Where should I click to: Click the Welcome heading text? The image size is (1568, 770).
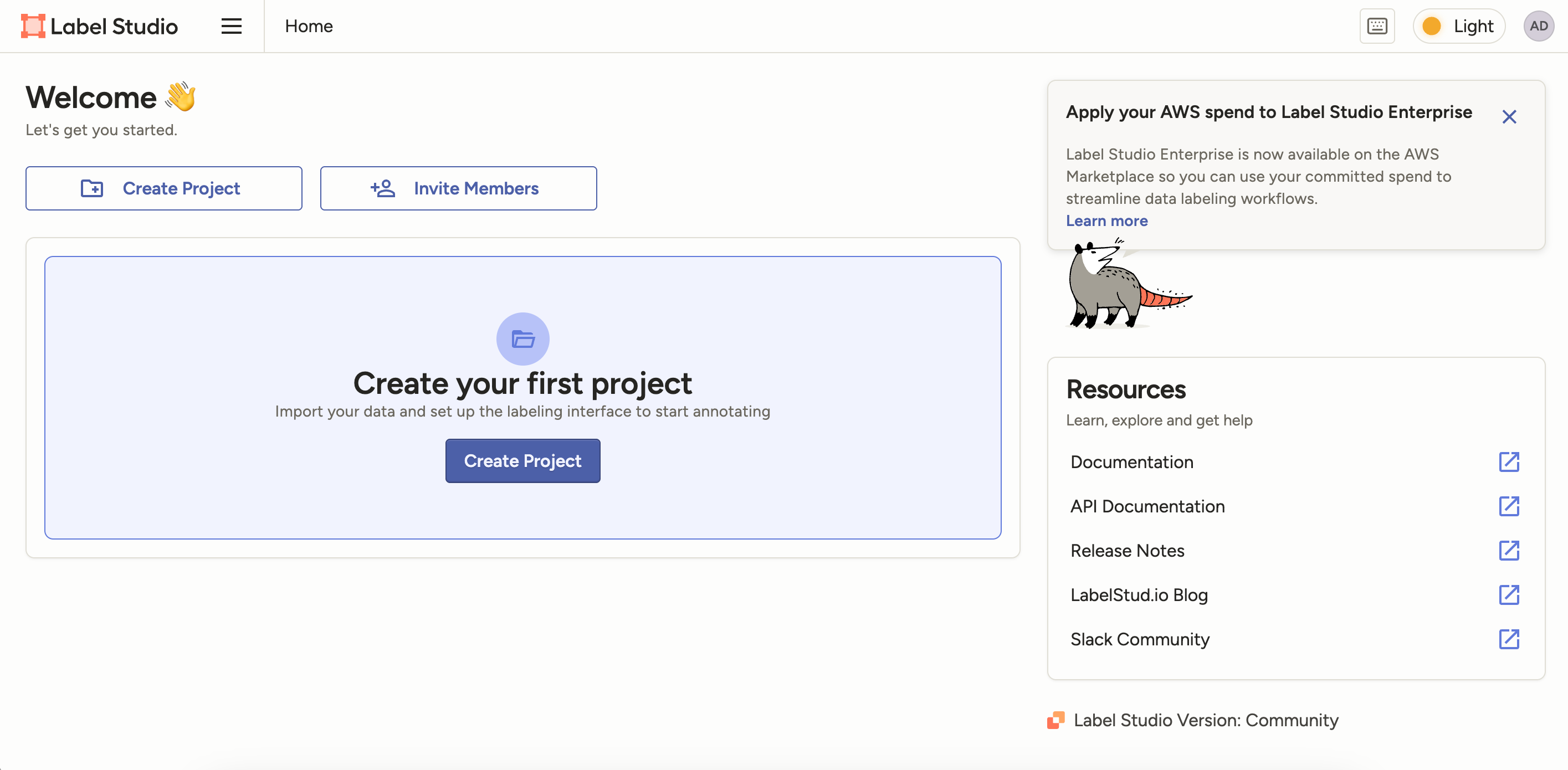click(x=91, y=97)
